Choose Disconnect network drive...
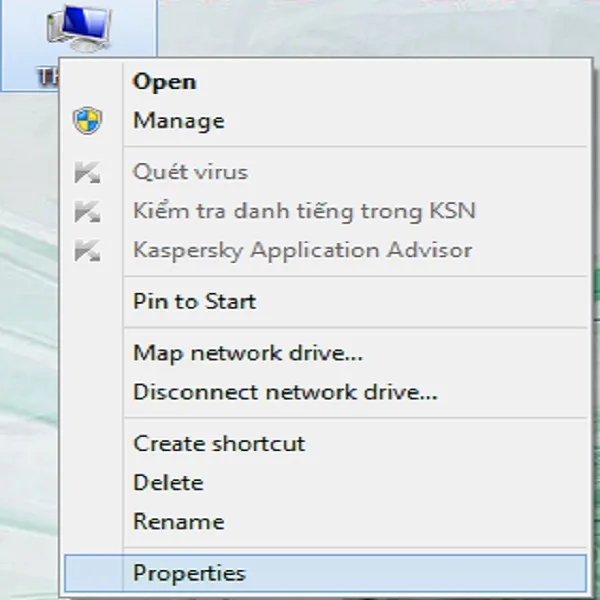 (x=325, y=392)
